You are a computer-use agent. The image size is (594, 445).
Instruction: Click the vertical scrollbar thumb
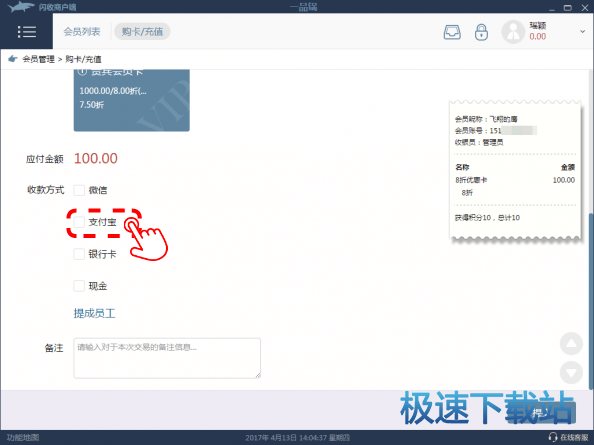tap(590, 301)
